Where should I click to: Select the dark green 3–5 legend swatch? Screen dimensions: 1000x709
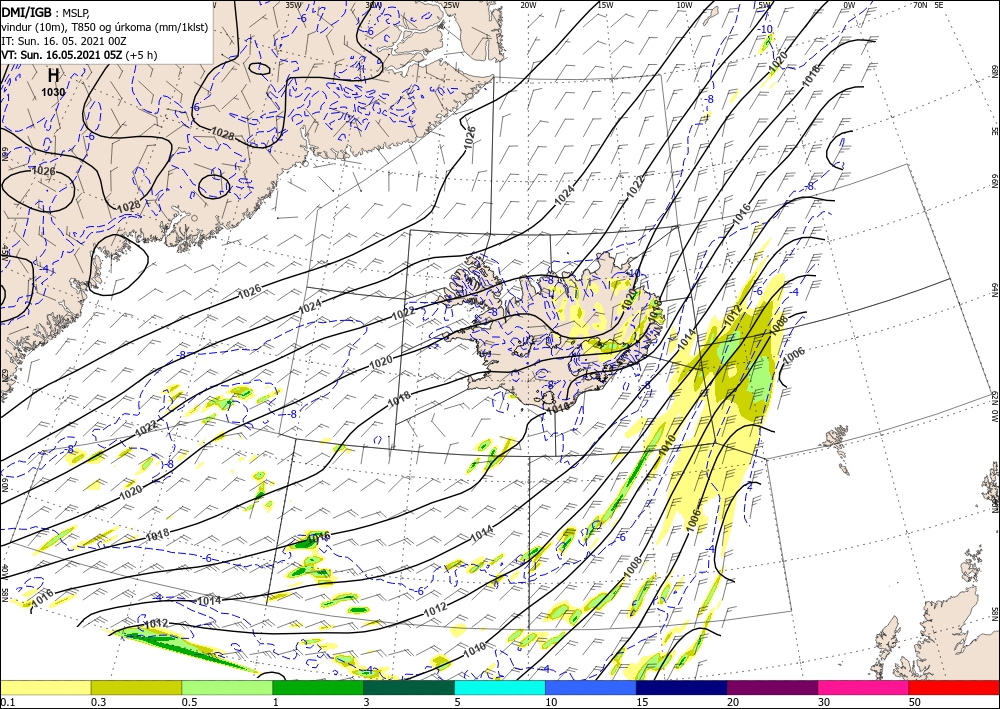click(x=409, y=687)
